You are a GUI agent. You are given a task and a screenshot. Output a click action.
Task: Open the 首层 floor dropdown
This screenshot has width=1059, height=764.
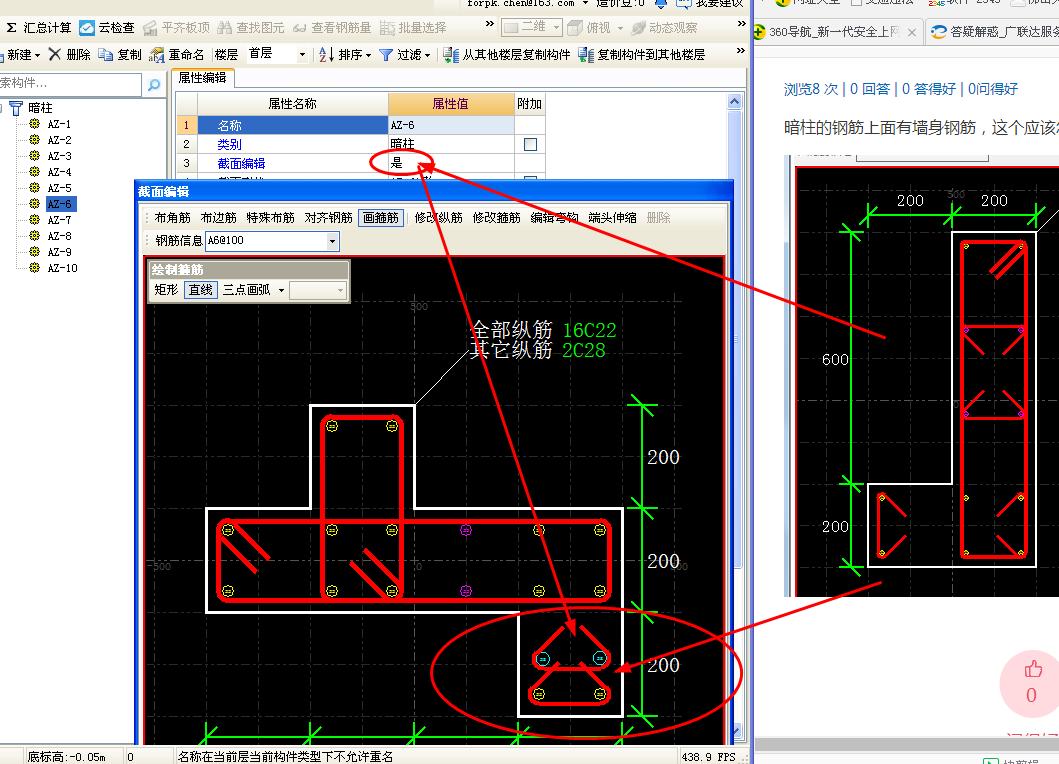coord(302,55)
